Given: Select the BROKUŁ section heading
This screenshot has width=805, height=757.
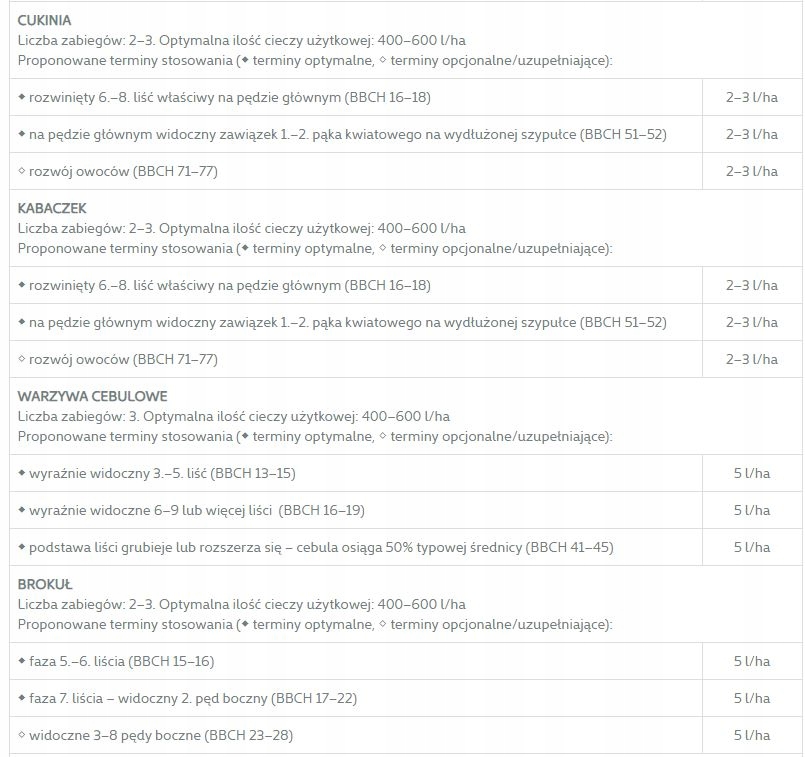Looking at the screenshot, I should 45,584.
